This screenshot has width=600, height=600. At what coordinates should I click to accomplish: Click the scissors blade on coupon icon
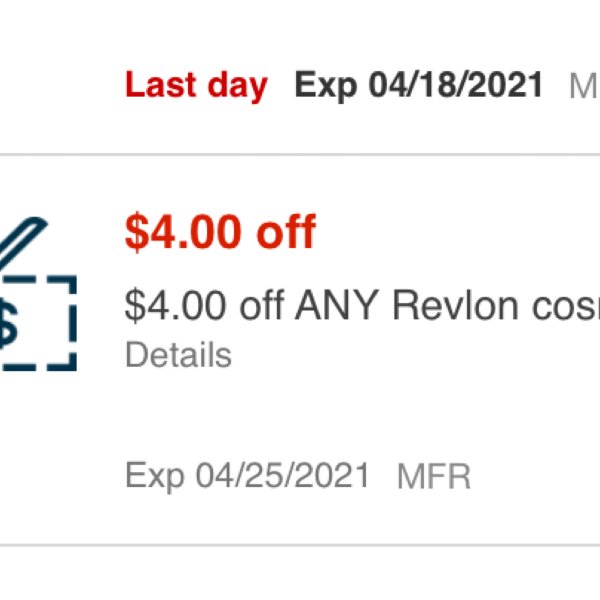pyautogui.click(x=22, y=240)
